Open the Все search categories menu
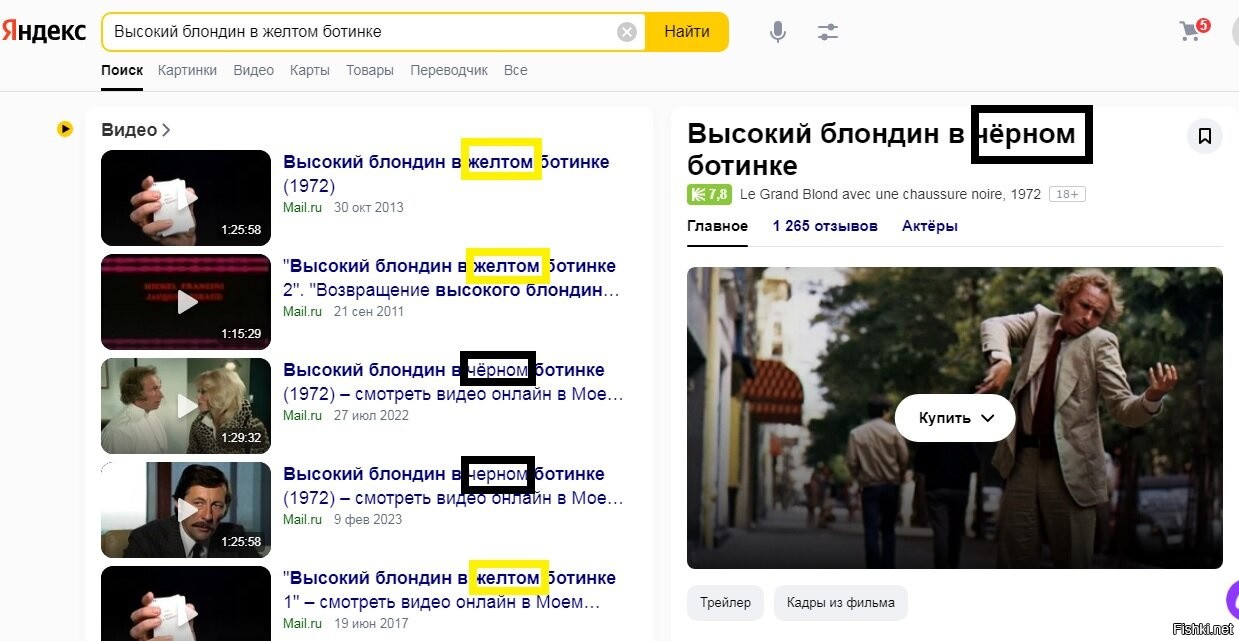1239x641 pixels. [x=515, y=70]
